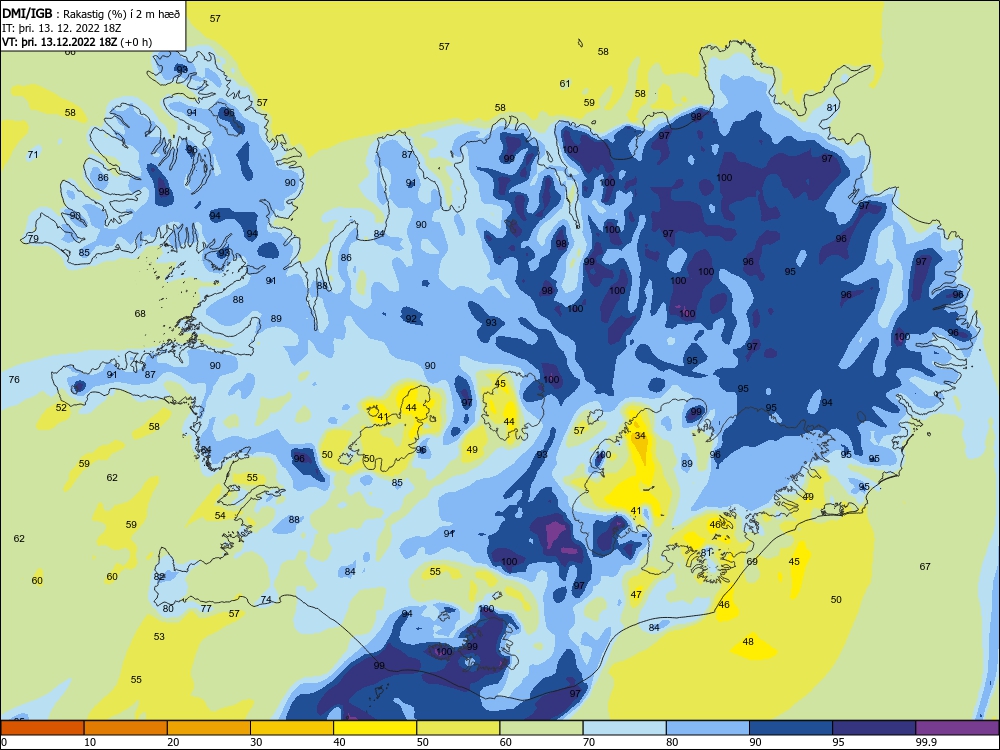Select the legend tick label 90
The width and height of the screenshot is (1000, 750).
[755, 742]
